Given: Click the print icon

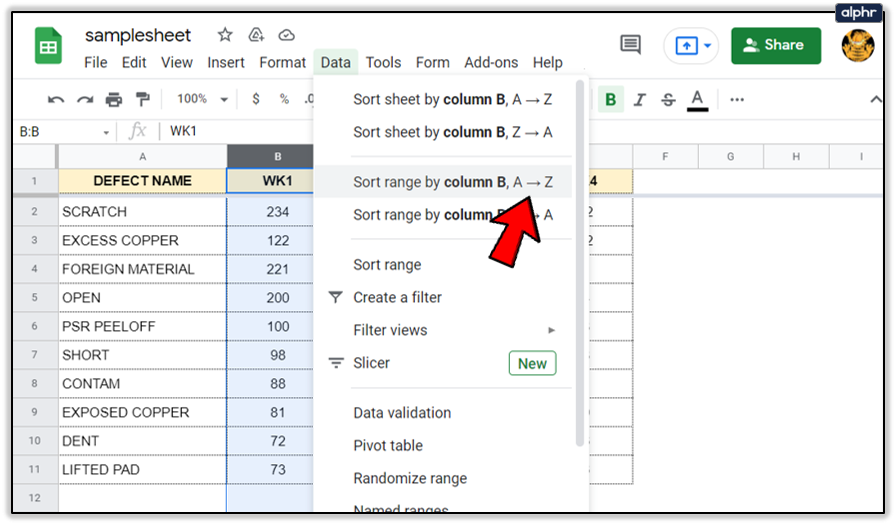Looking at the screenshot, I should (x=113, y=100).
